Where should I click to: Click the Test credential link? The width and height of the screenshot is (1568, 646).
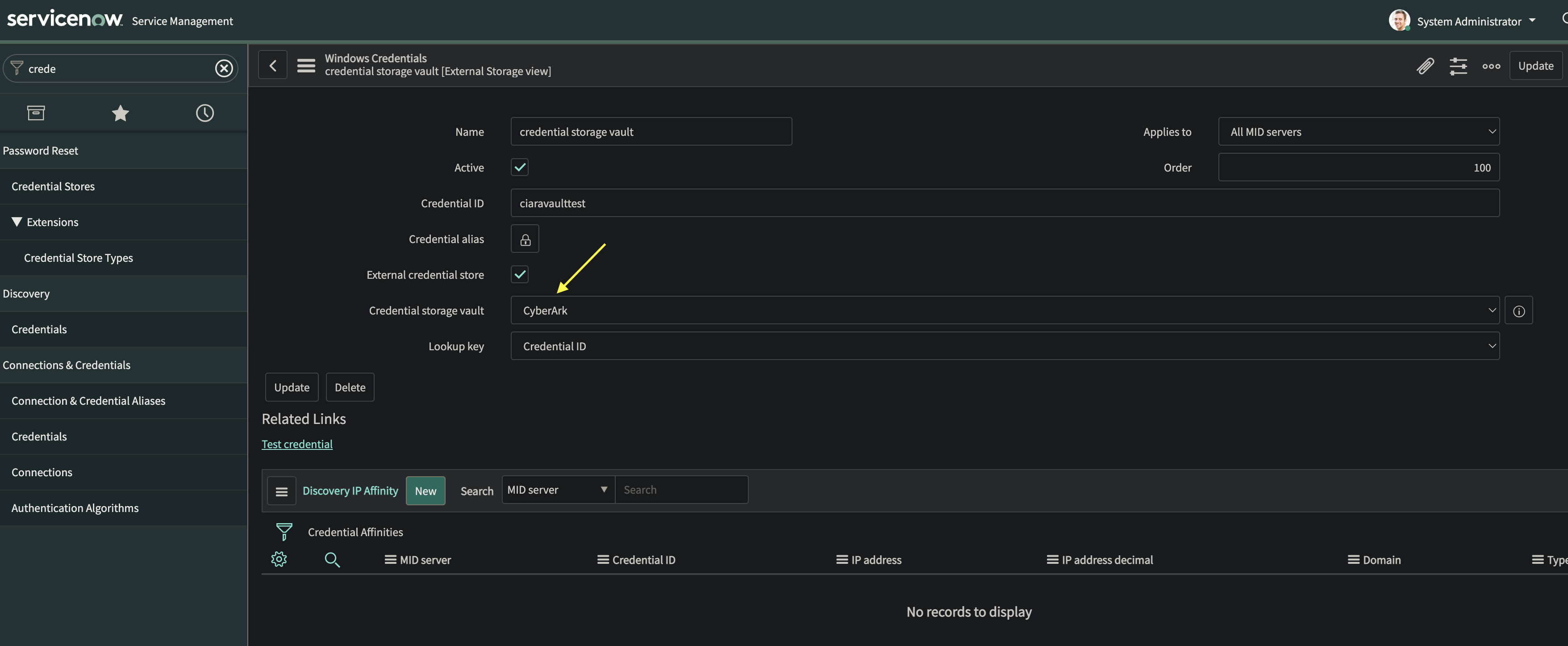pyautogui.click(x=297, y=445)
